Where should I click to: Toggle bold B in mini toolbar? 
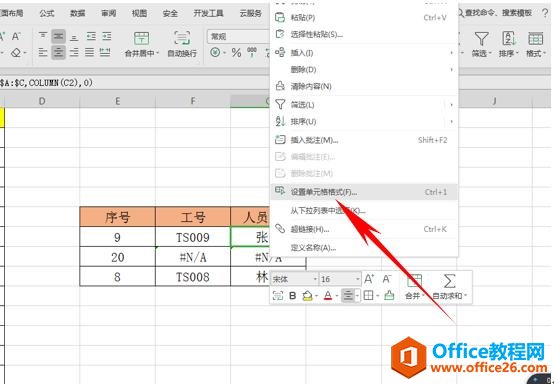pos(293,295)
